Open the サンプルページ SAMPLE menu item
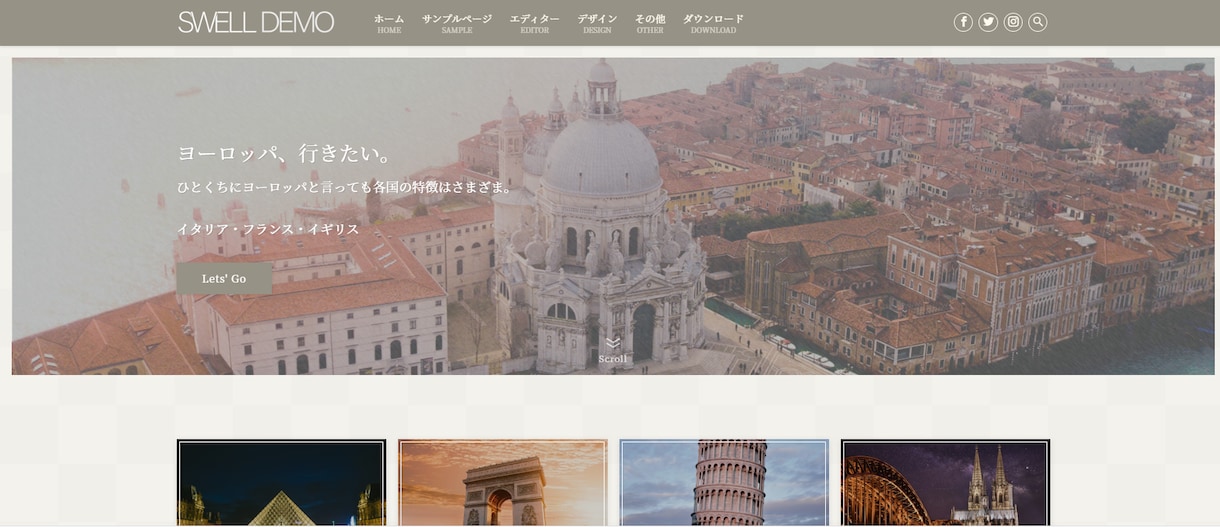 457,23
